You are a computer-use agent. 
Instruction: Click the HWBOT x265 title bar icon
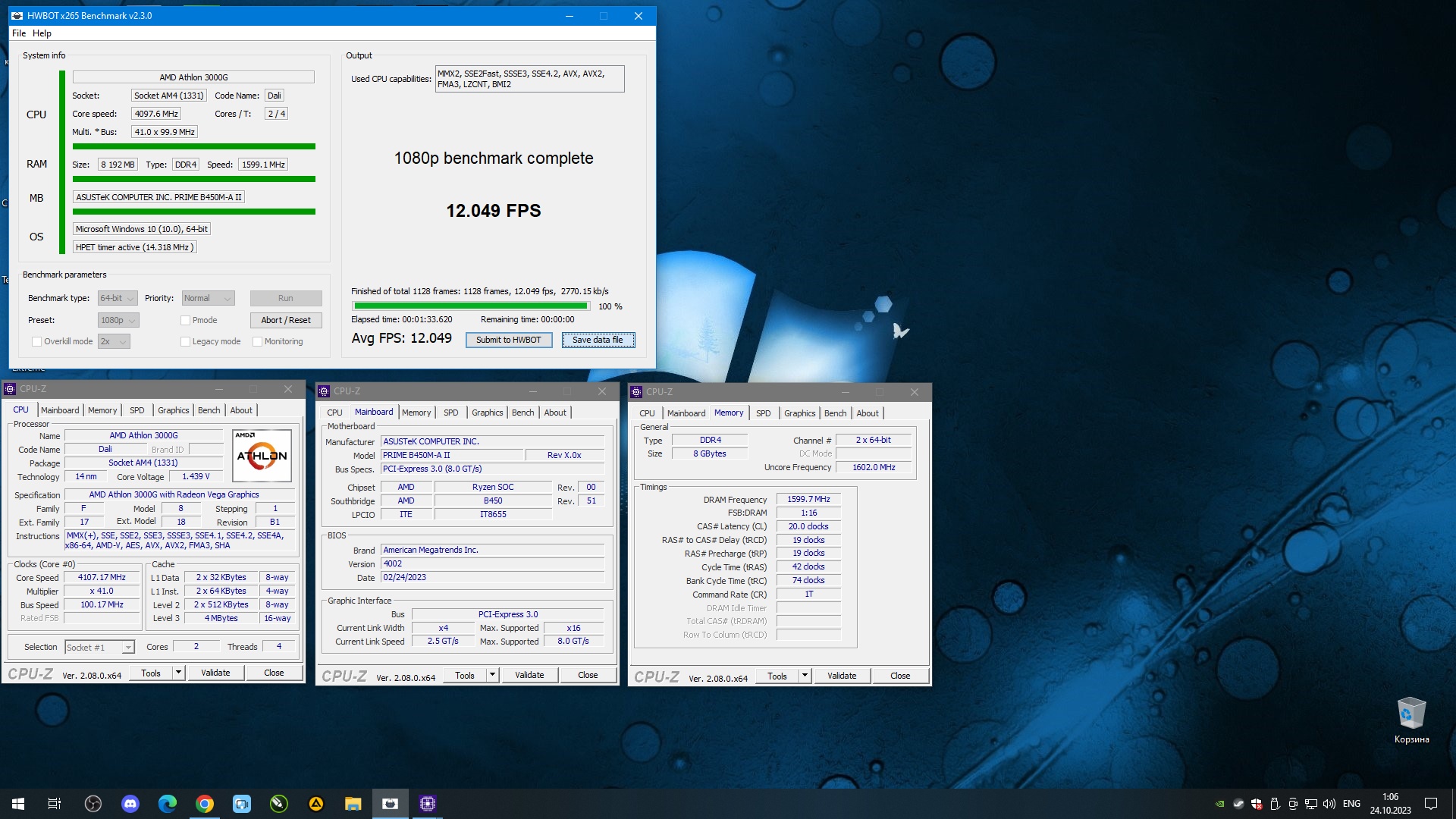[x=17, y=15]
